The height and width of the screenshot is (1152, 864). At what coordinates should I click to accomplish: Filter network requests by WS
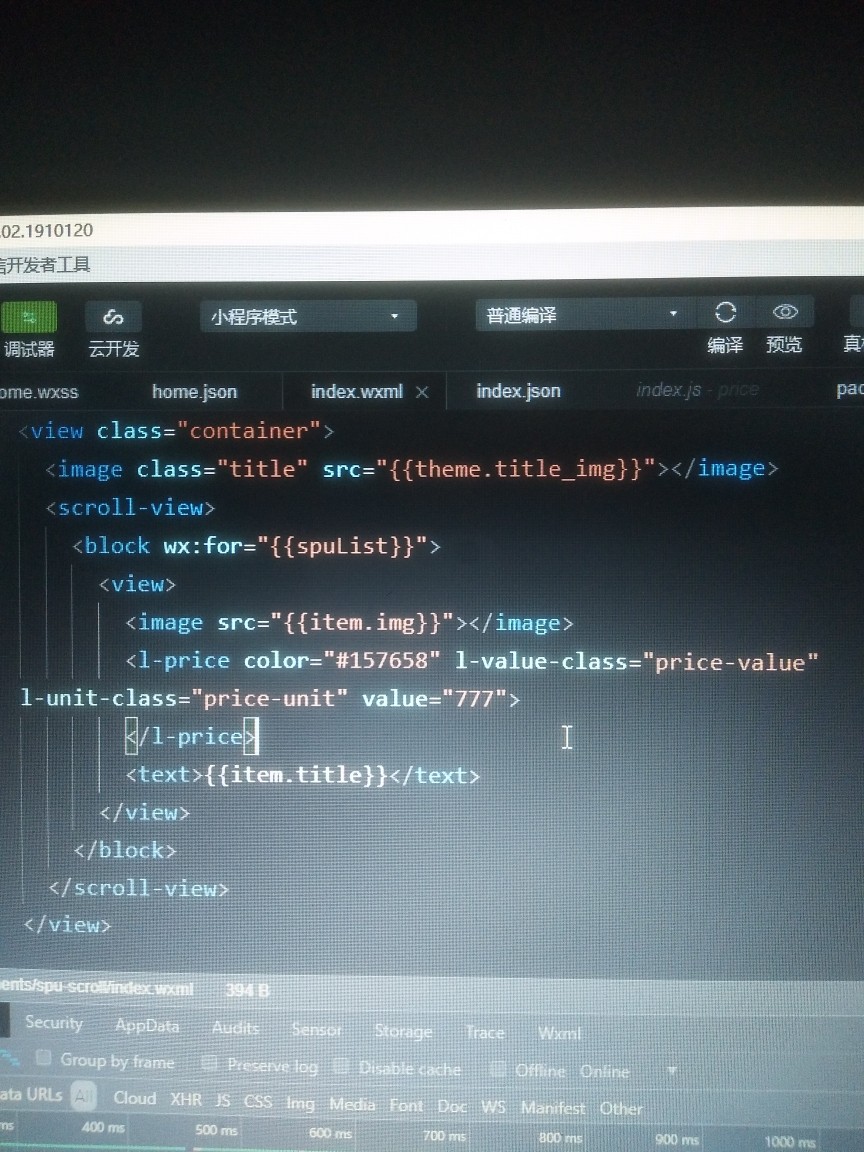493,1106
